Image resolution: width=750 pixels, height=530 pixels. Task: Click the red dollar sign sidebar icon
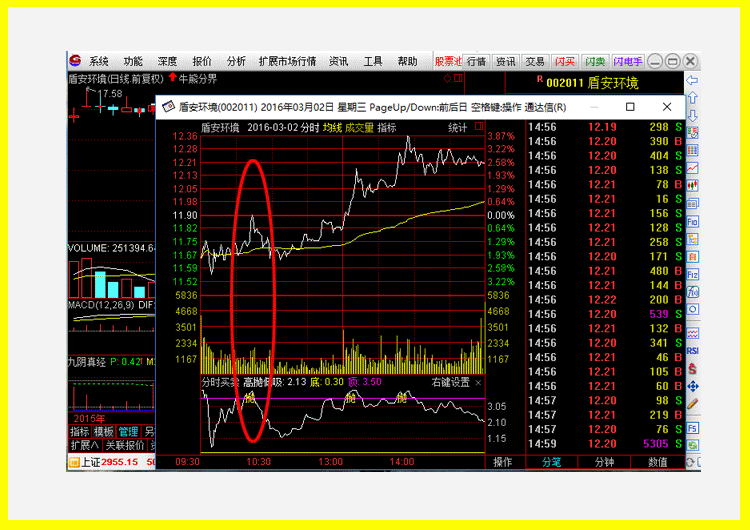692,369
